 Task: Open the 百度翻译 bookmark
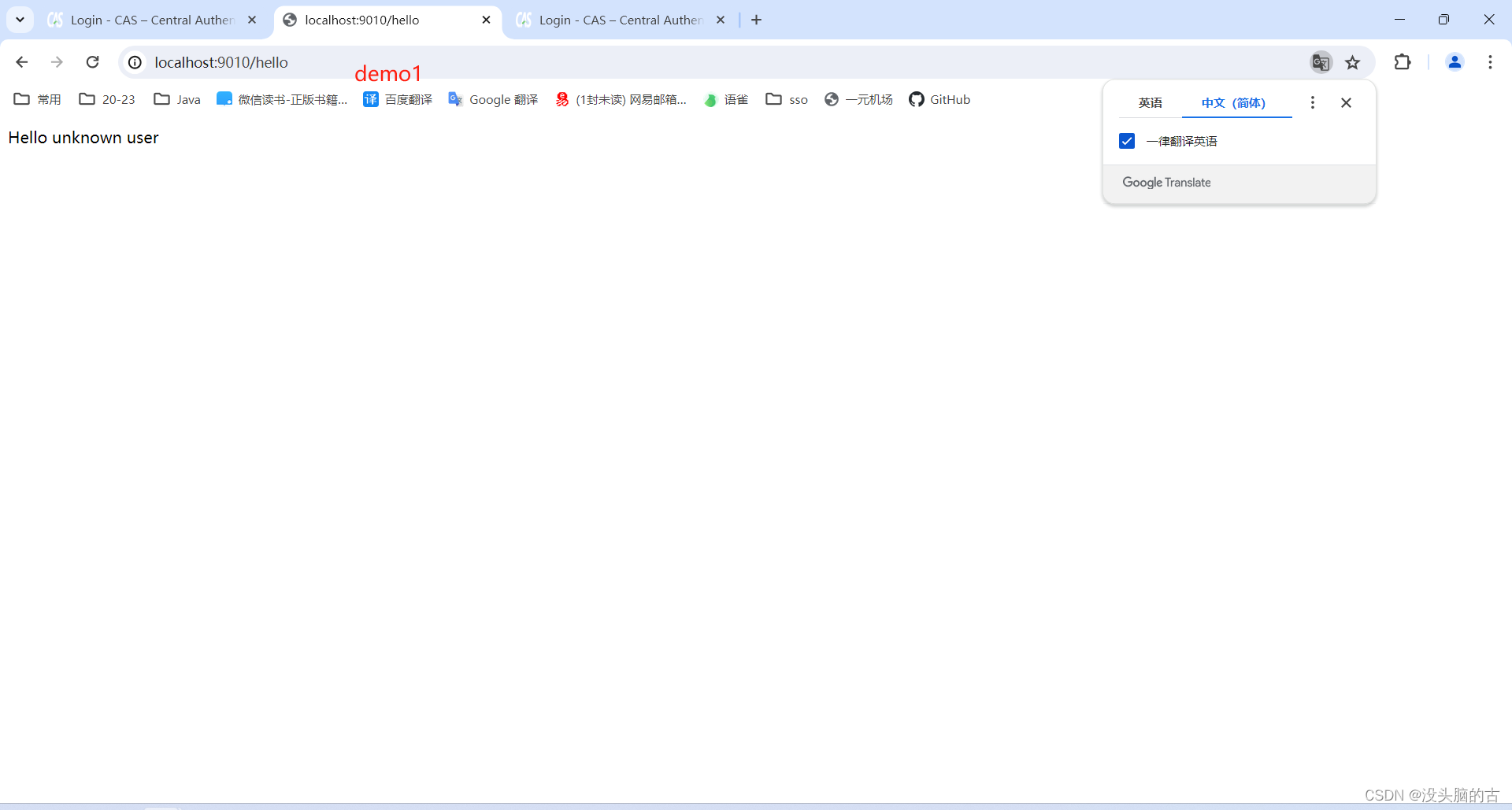click(398, 99)
